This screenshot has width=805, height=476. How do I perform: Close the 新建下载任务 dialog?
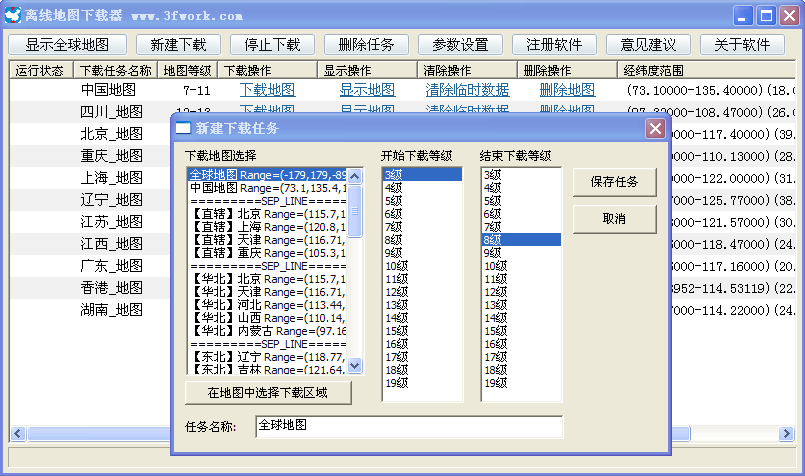655,128
